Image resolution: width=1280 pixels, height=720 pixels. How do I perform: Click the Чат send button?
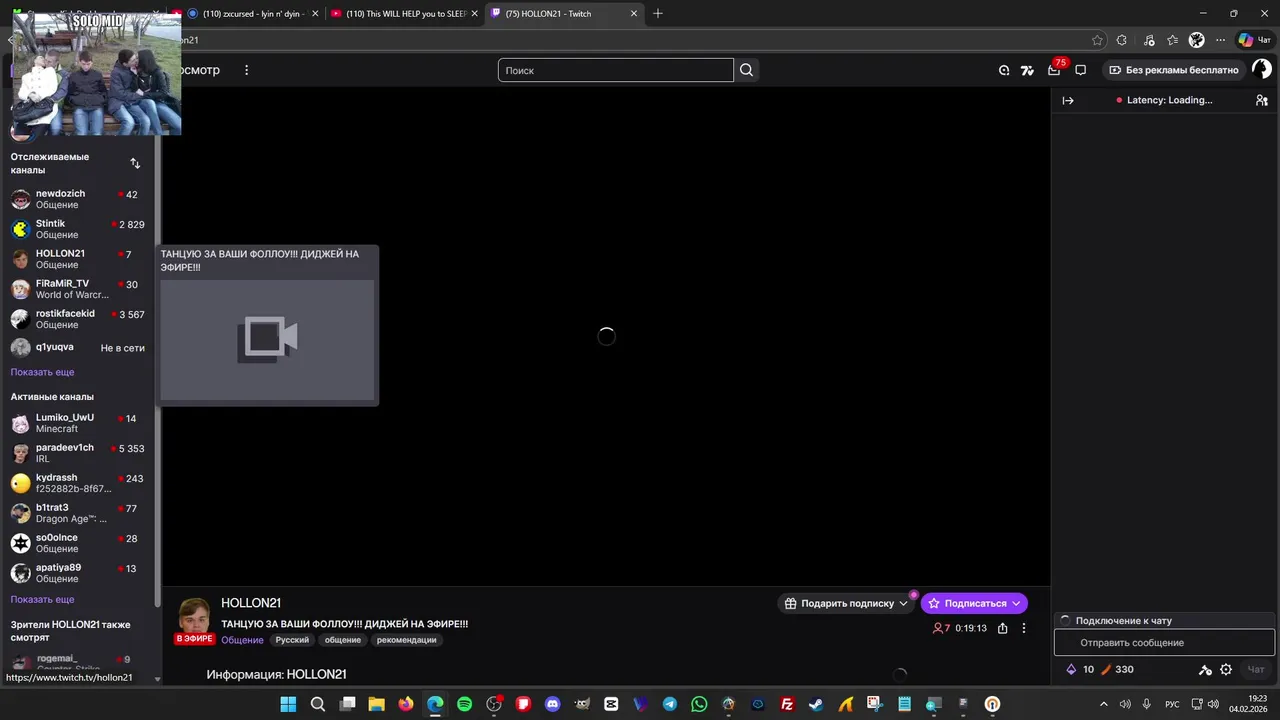1256,670
